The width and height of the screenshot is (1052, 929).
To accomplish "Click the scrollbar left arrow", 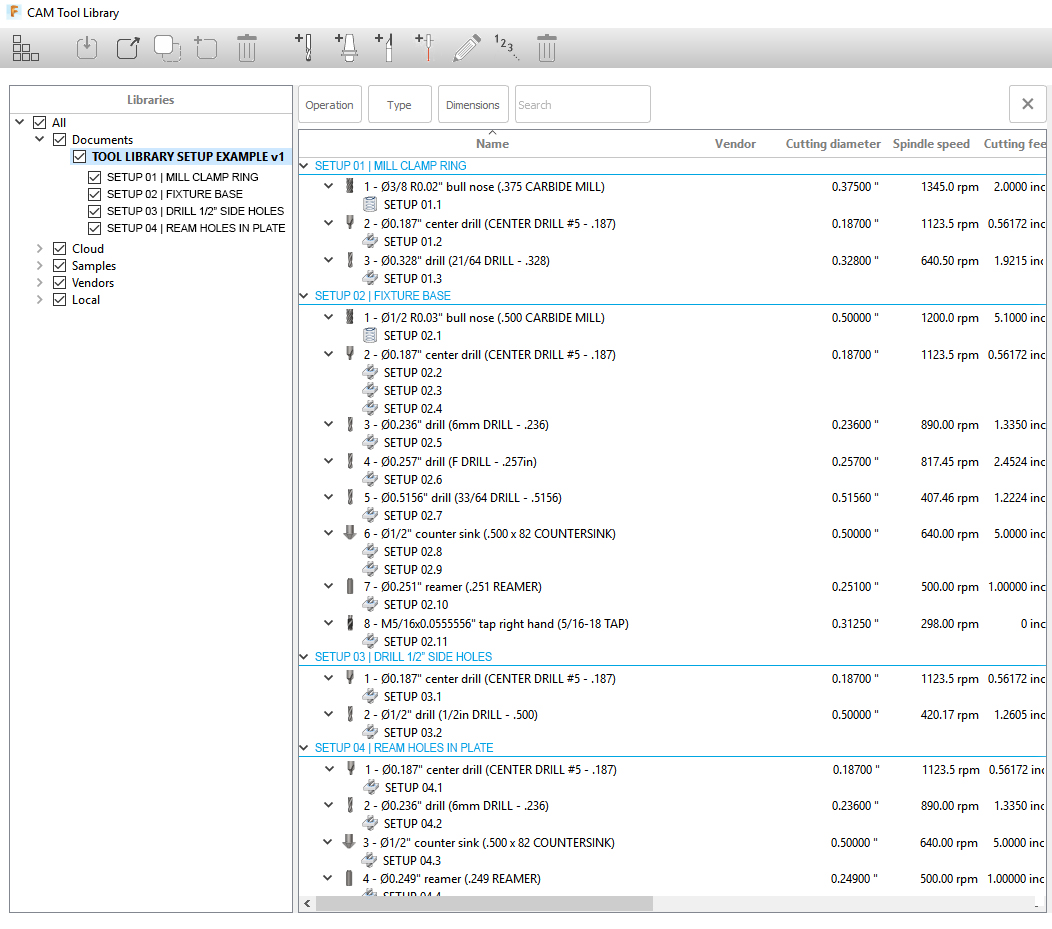I will click(307, 904).
